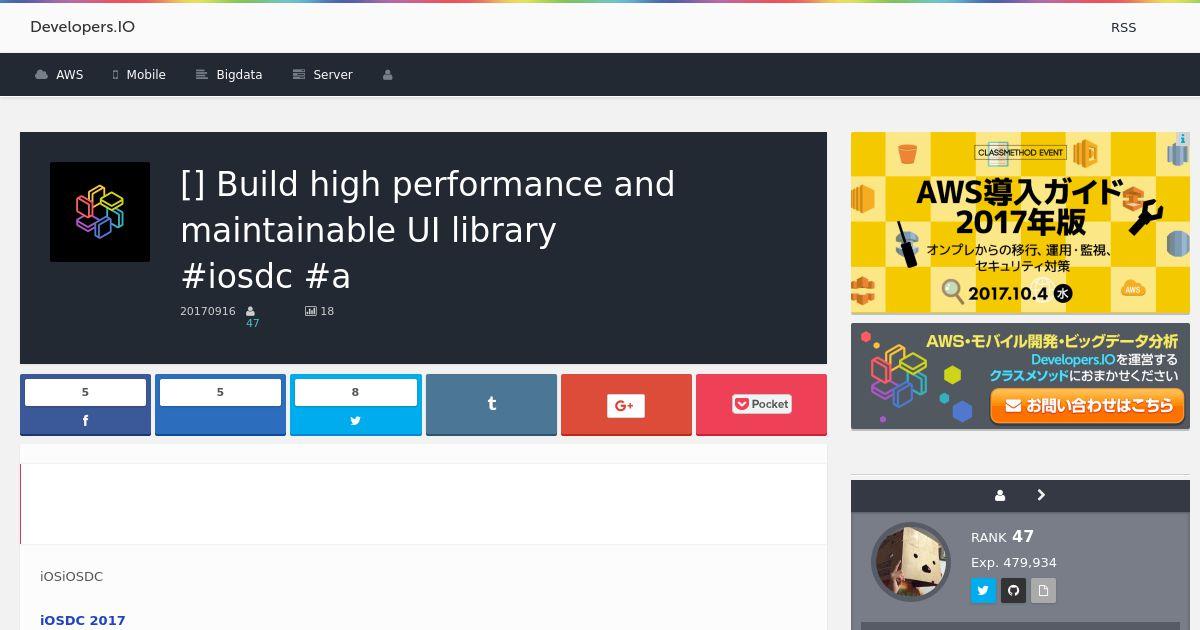Image resolution: width=1200 pixels, height=630 pixels.
Task: Click the article title heading
Action: coord(428,230)
